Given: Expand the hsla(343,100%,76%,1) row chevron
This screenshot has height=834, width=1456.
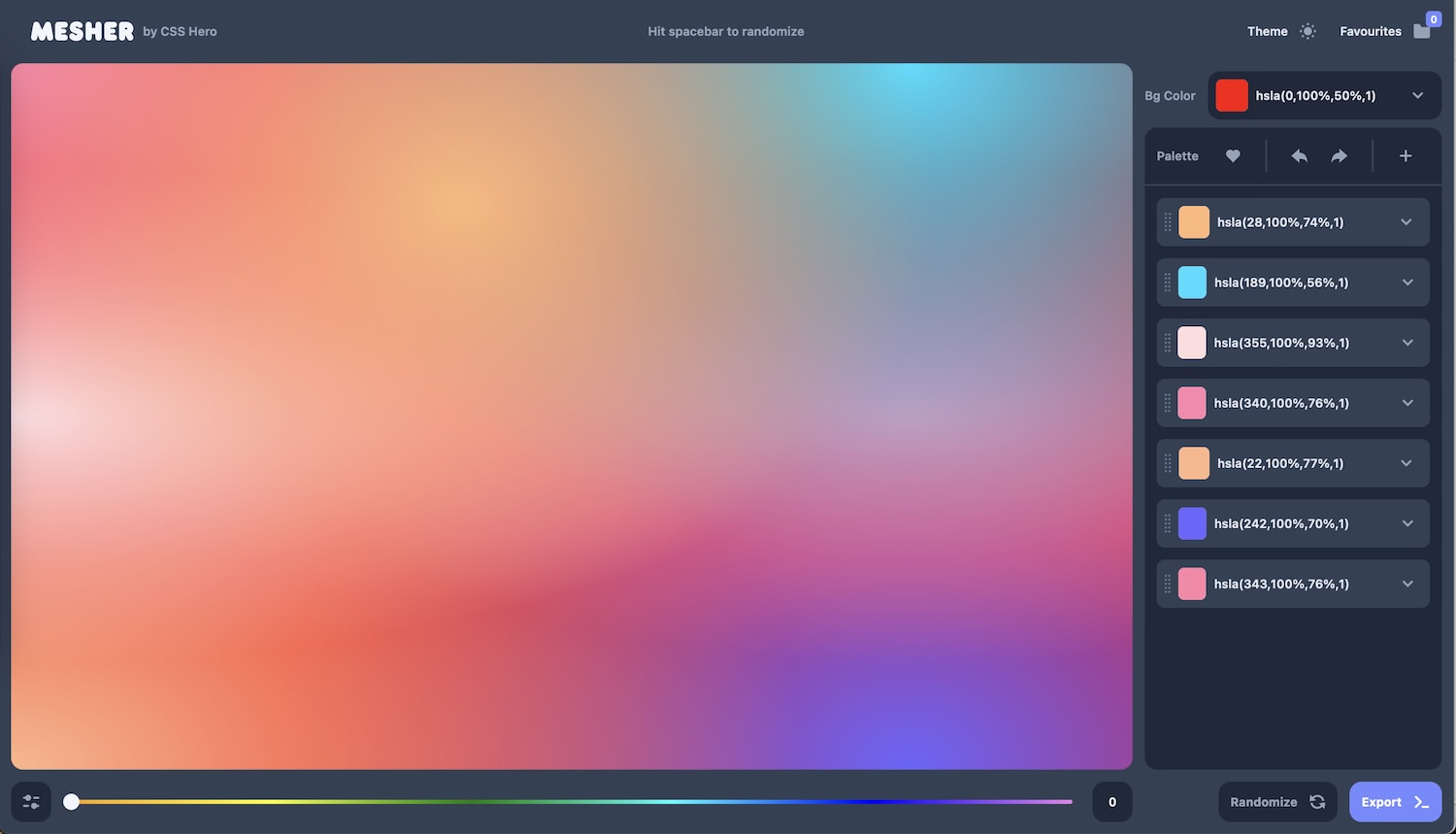Looking at the screenshot, I should point(1407,584).
